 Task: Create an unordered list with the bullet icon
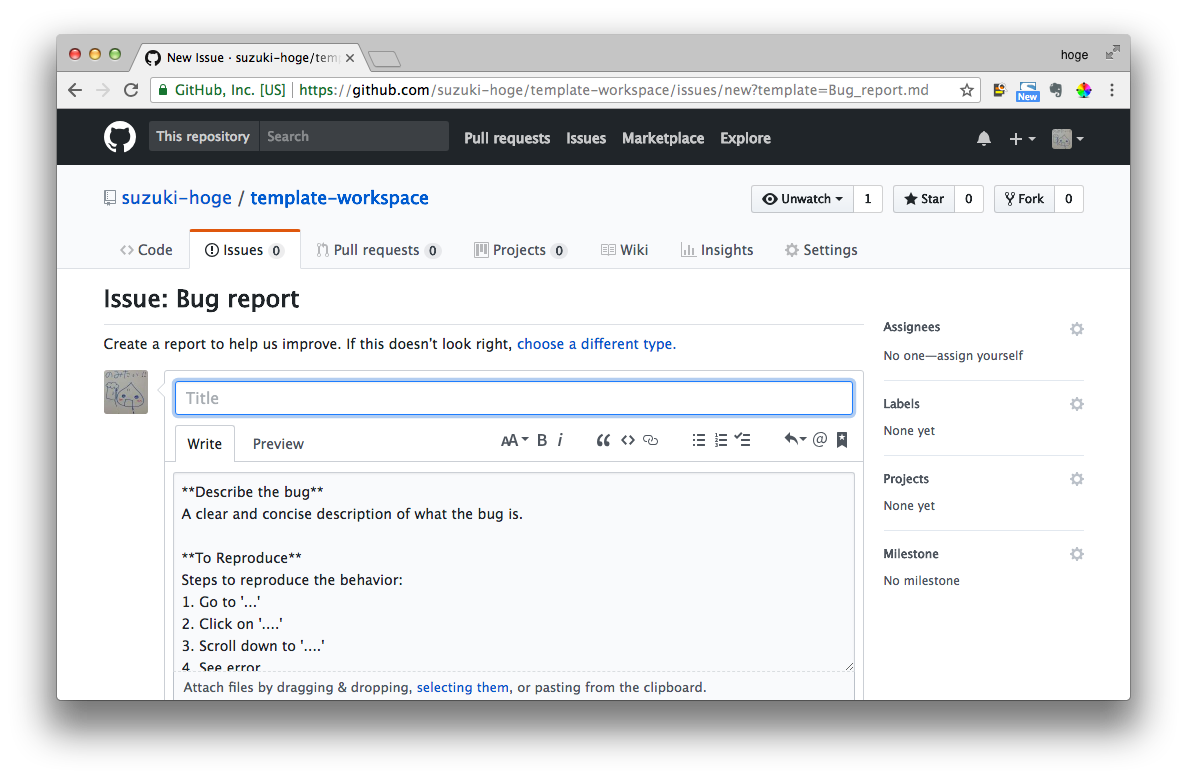point(698,440)
